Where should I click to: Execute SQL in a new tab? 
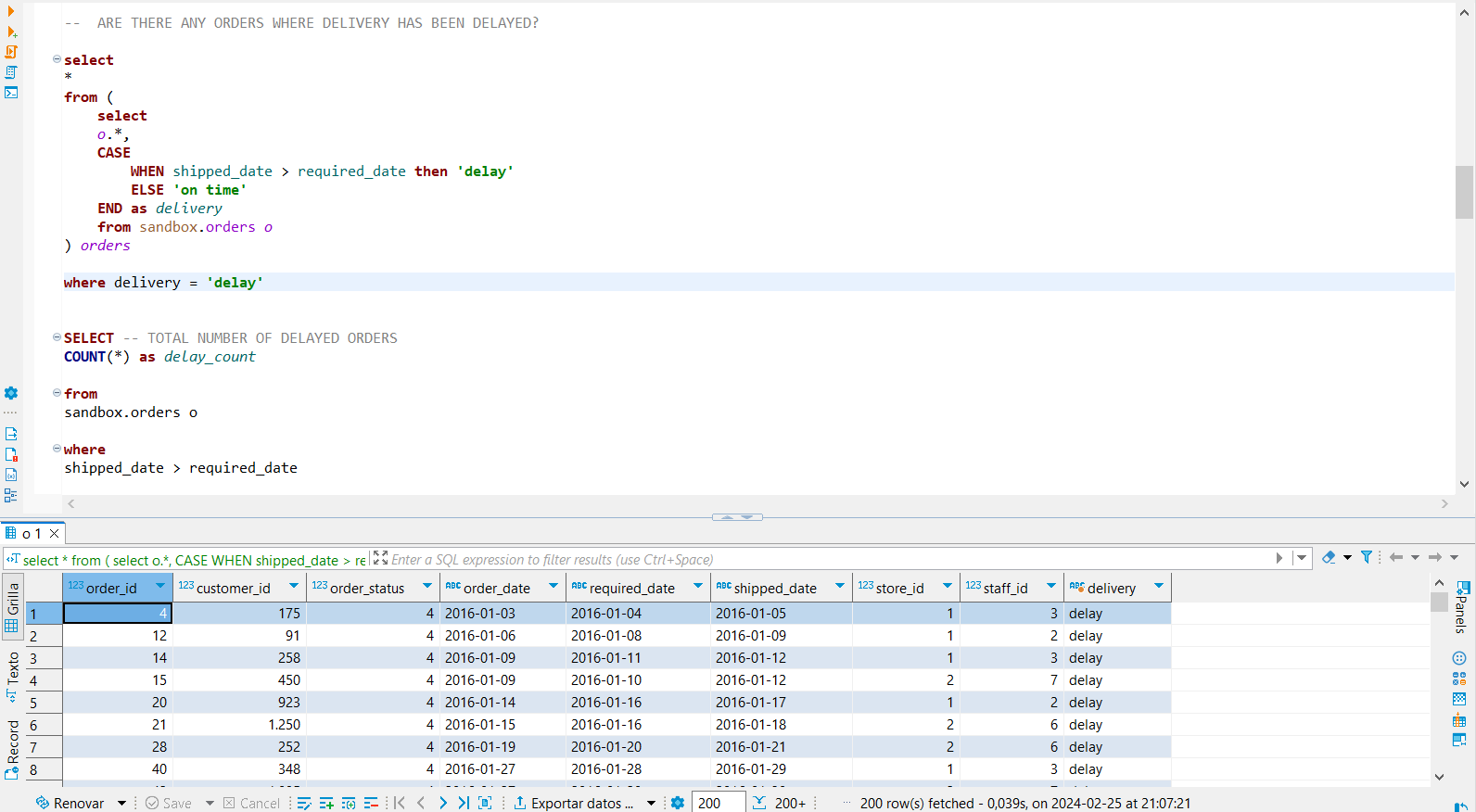pos(11,32)
